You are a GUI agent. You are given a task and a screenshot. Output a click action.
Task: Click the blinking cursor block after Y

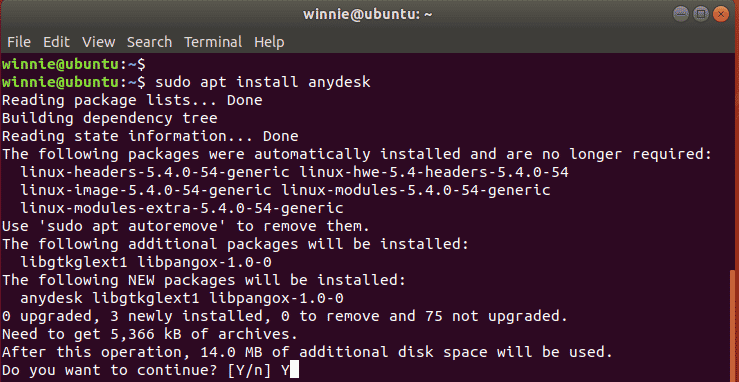point(294,371)
